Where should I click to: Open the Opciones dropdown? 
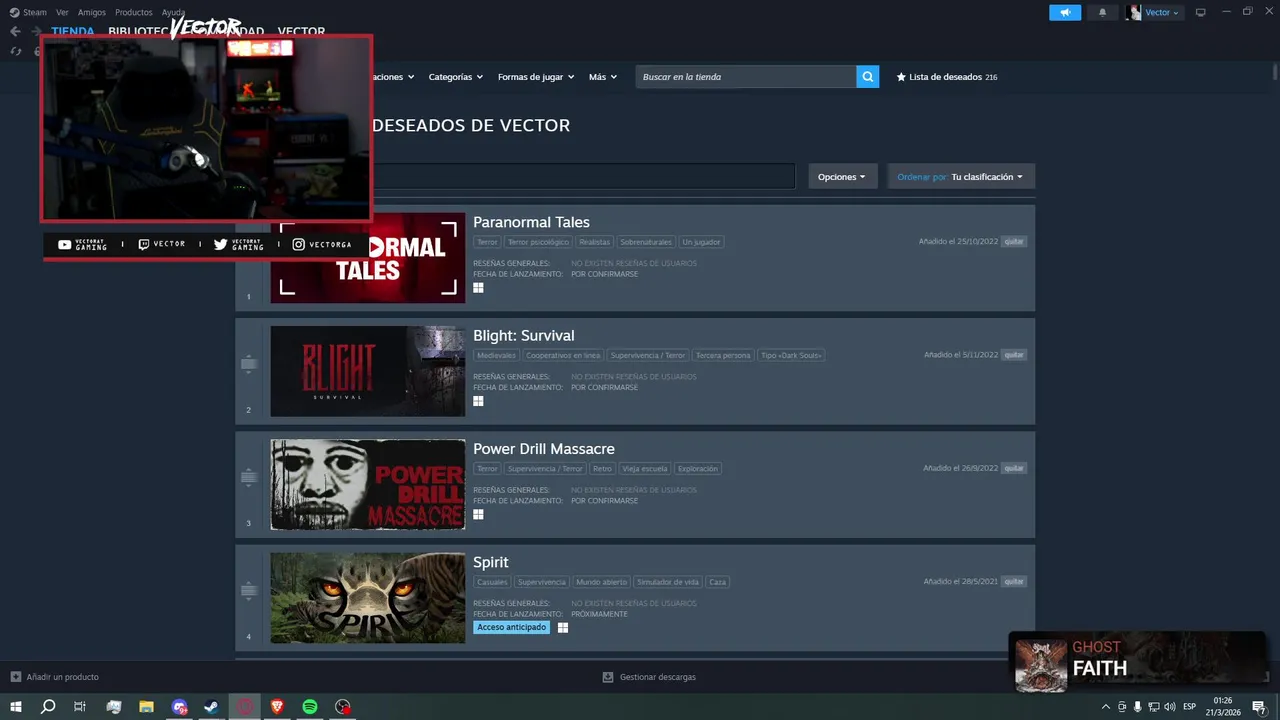[x=842, y=177]
